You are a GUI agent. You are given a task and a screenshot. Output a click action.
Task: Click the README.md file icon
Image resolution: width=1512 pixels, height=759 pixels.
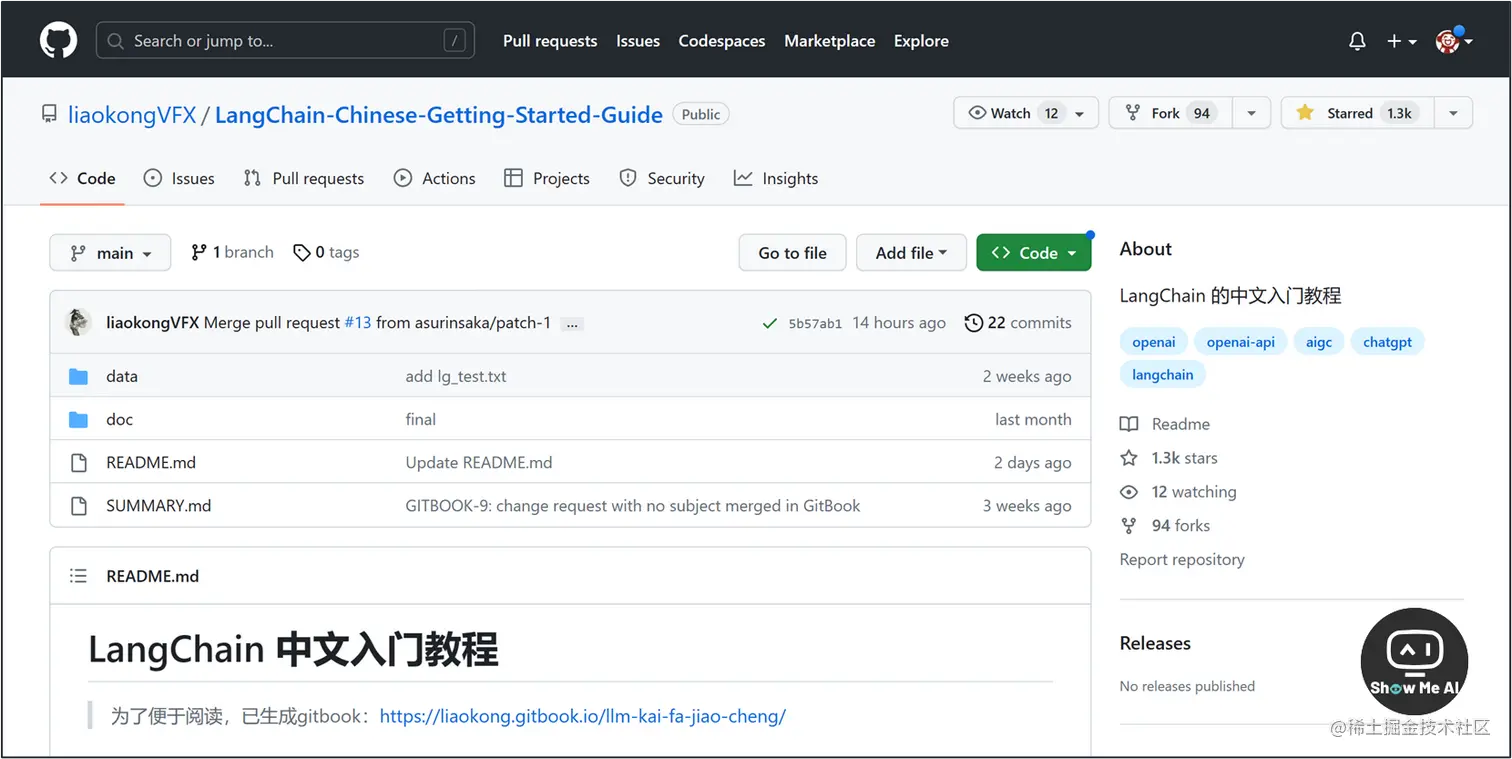[78, 462]
